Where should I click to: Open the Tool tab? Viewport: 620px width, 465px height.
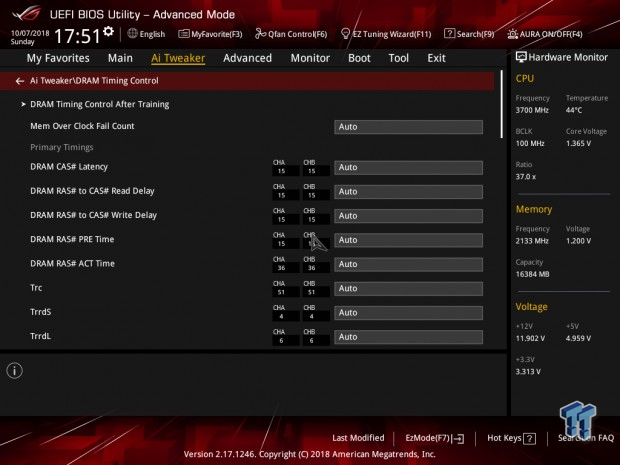(x=399, y=58)
